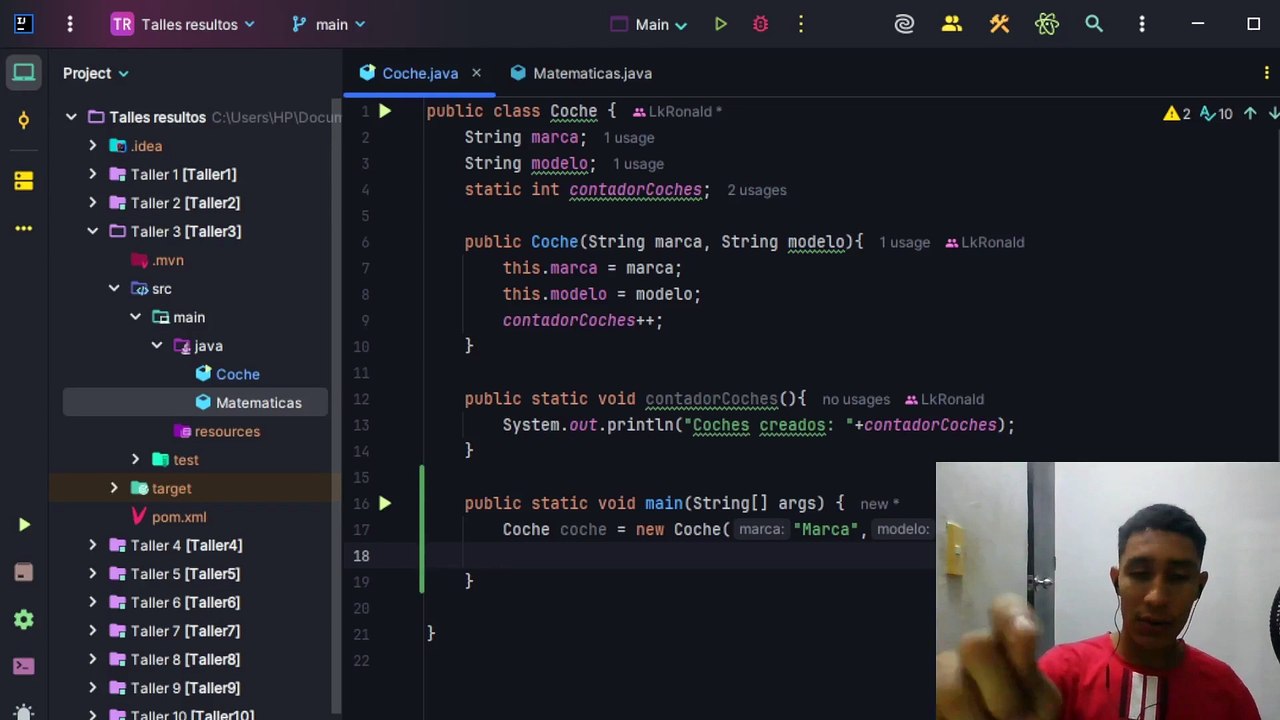Open editor tabs more options menu
Screen dimensions: 1280x720
pos(1266,73)
